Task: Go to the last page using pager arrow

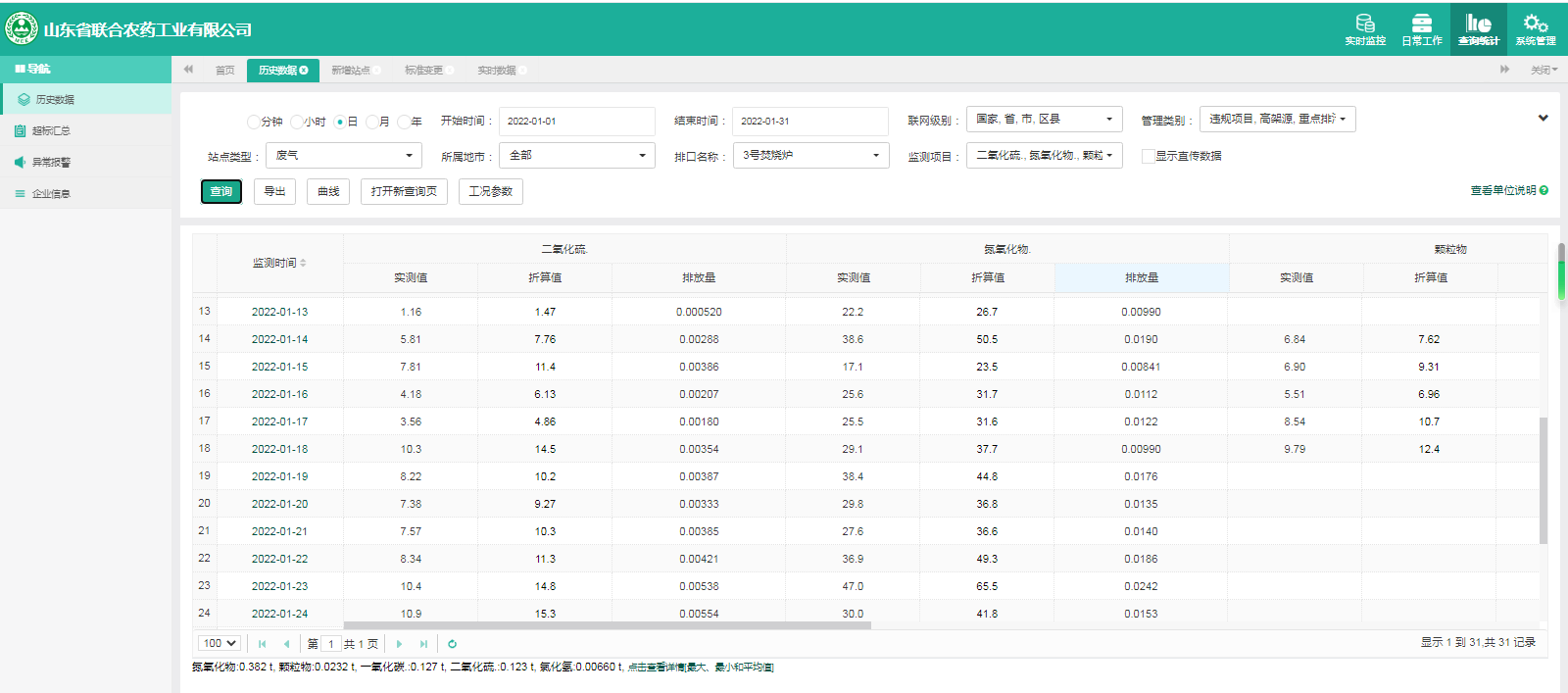Action: pos(423,644)
